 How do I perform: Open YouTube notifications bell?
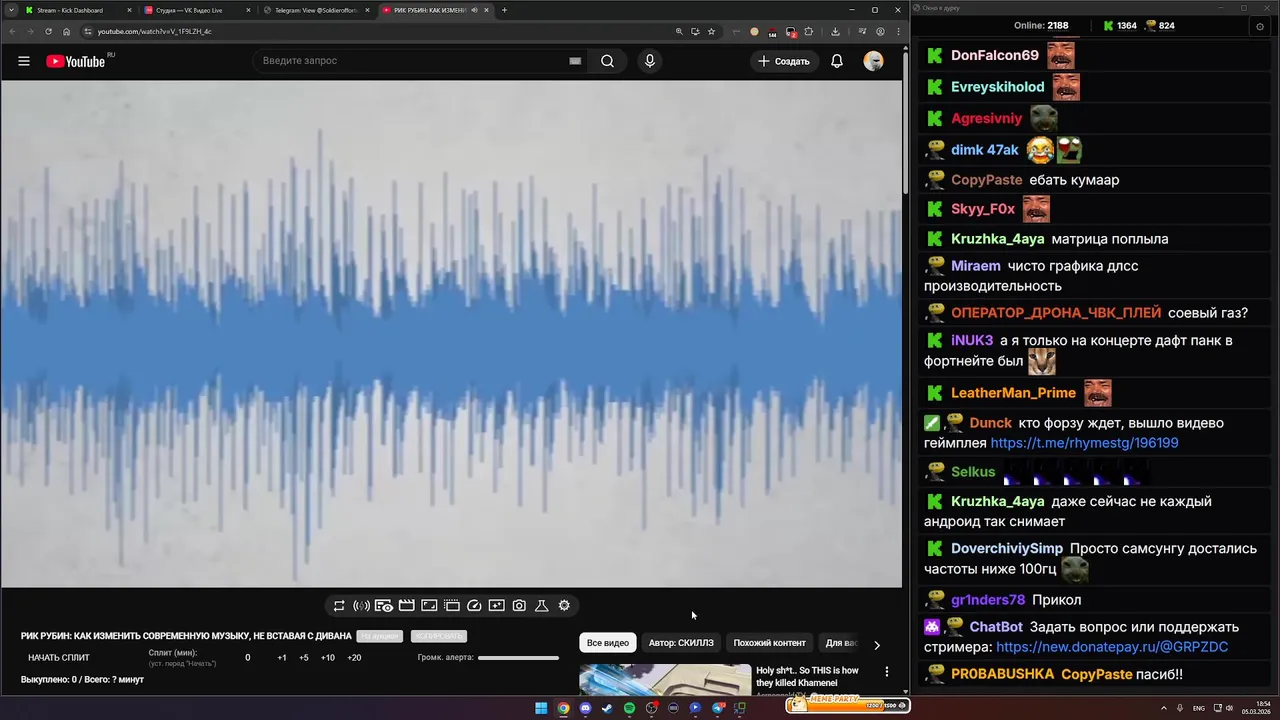click(x=837, y=61)
